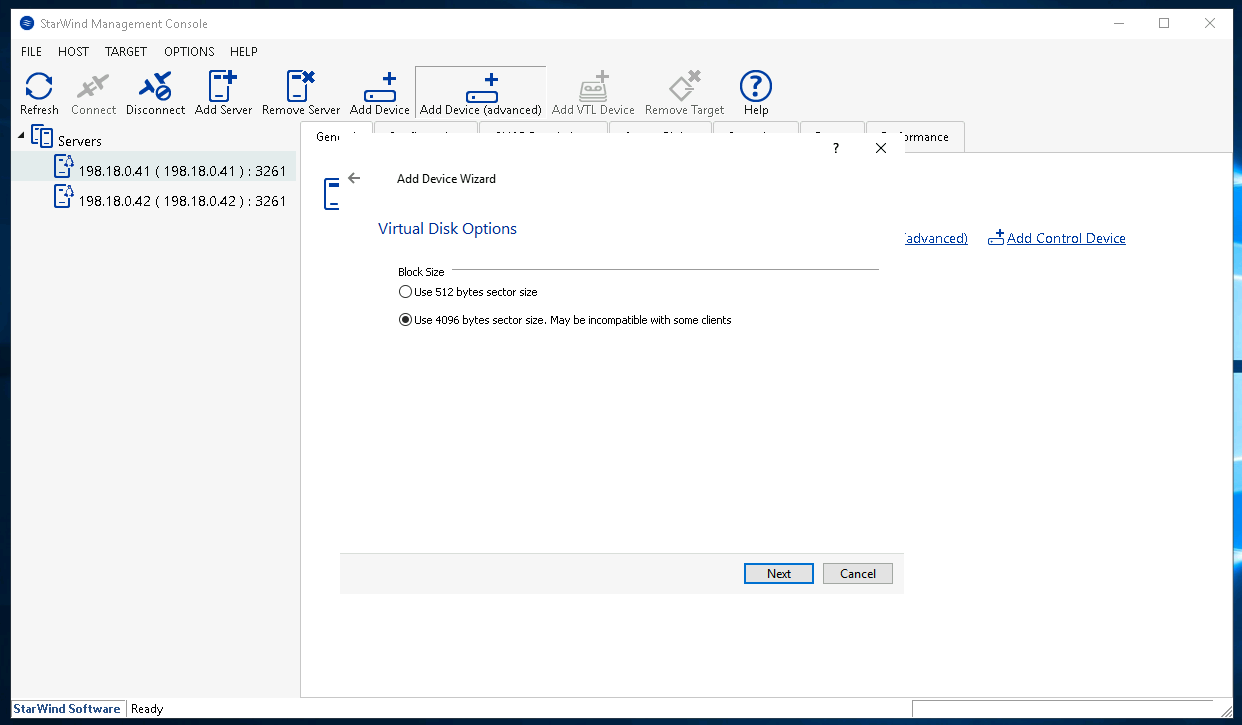Select 4096 bytes sector size option
Screen dimensions: 1242x725
coord(405,320)
